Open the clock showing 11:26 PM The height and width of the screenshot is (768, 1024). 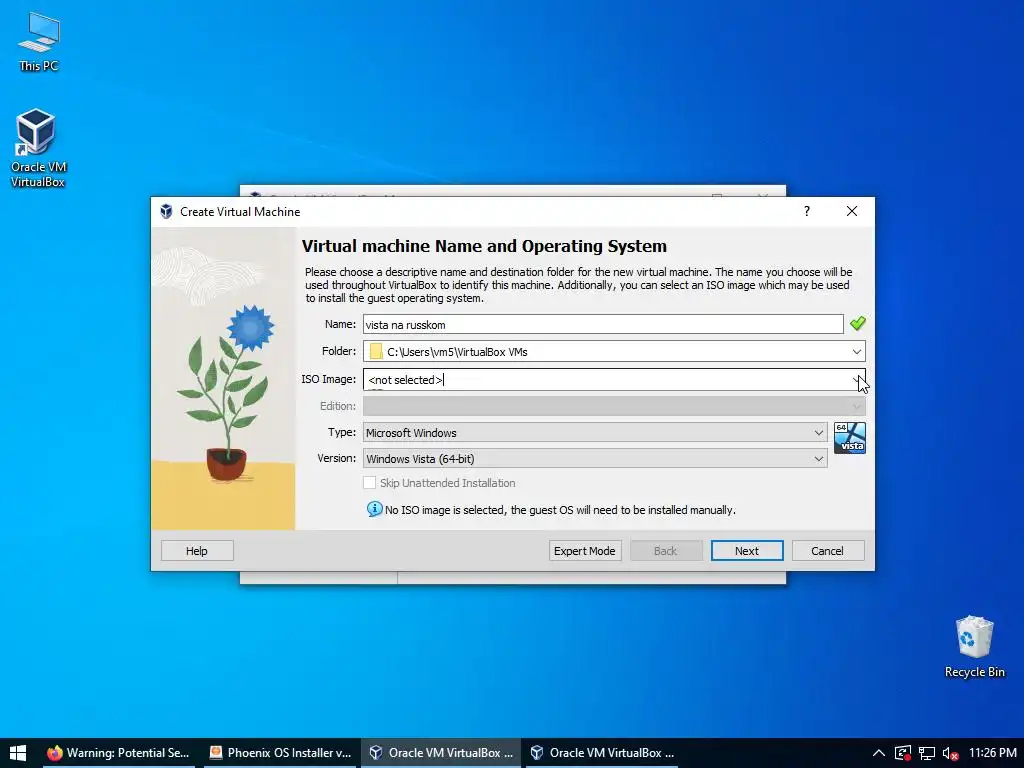pyautogui.click(x=993, y=753)
